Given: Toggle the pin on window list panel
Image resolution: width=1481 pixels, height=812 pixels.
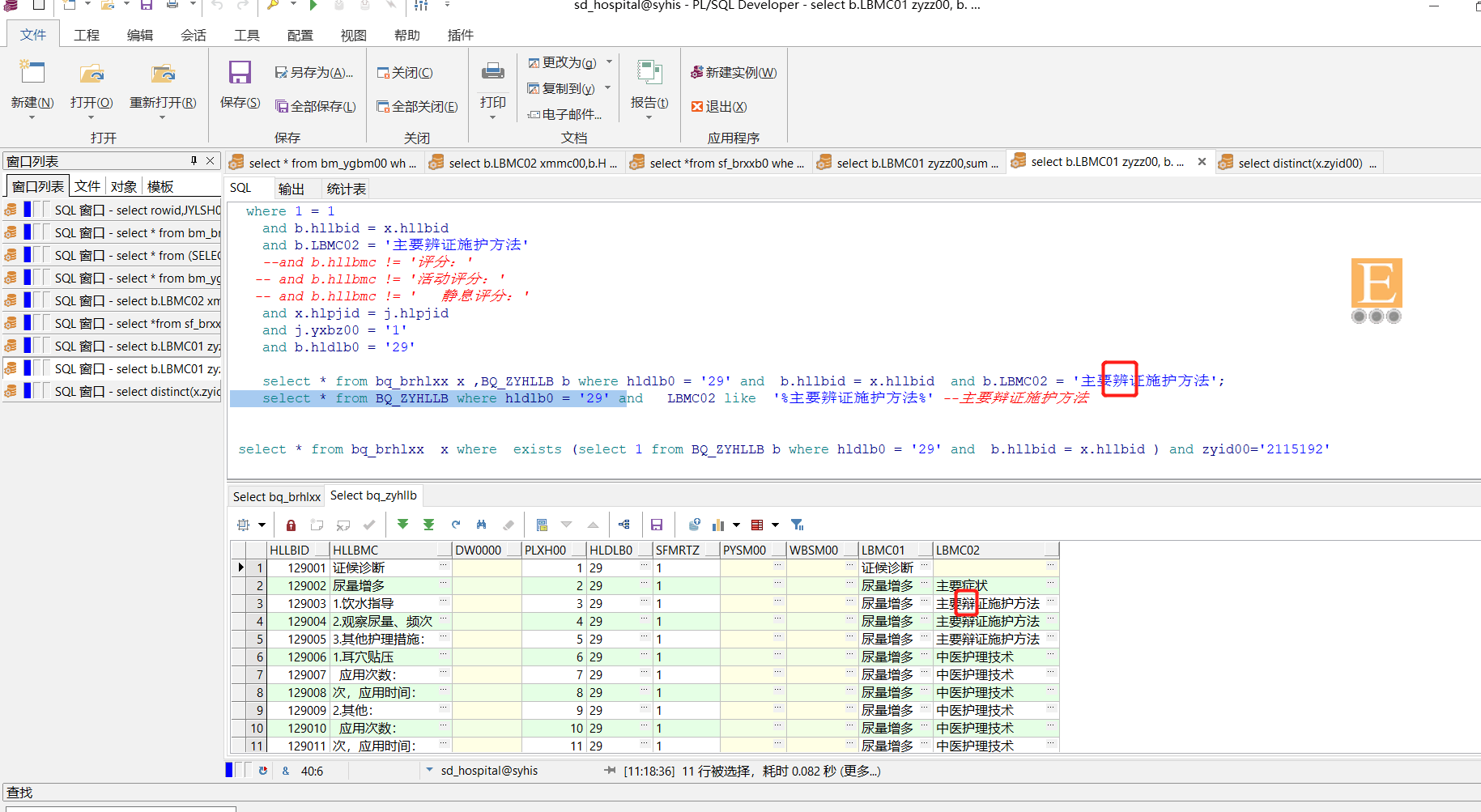Looking at the screenshot, I should tap(194, 160).
